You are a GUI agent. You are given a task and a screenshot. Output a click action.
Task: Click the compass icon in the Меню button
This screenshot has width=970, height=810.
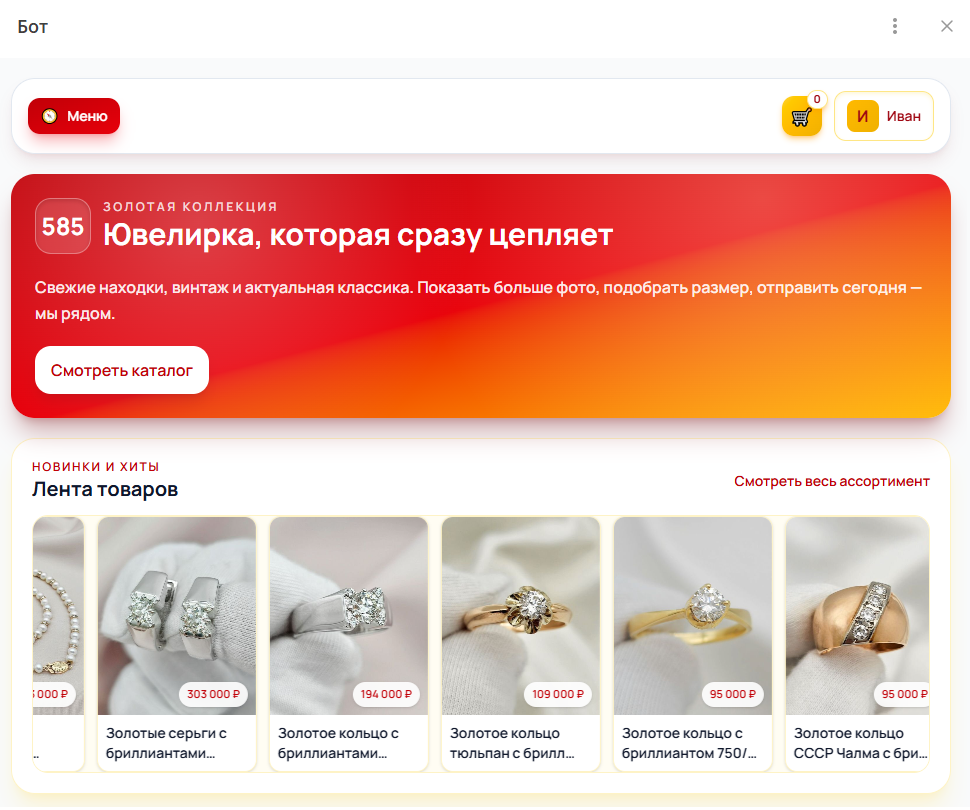pyautogui.click(x=49, y=116)
